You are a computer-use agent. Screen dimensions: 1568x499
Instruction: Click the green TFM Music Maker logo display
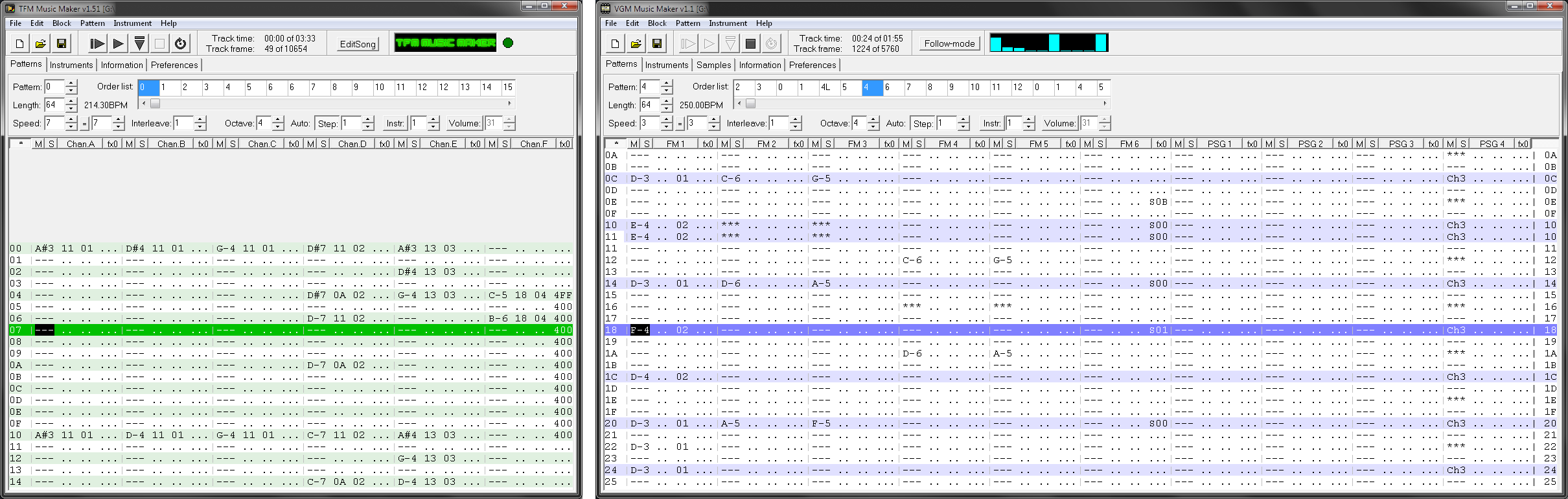pyautogui.click(x=445, y=43)
